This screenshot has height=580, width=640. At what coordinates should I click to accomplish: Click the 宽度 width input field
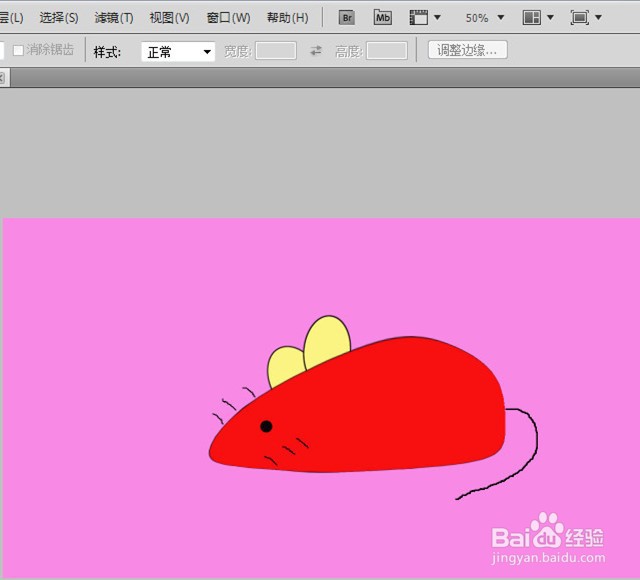click(x=276, y=51)
